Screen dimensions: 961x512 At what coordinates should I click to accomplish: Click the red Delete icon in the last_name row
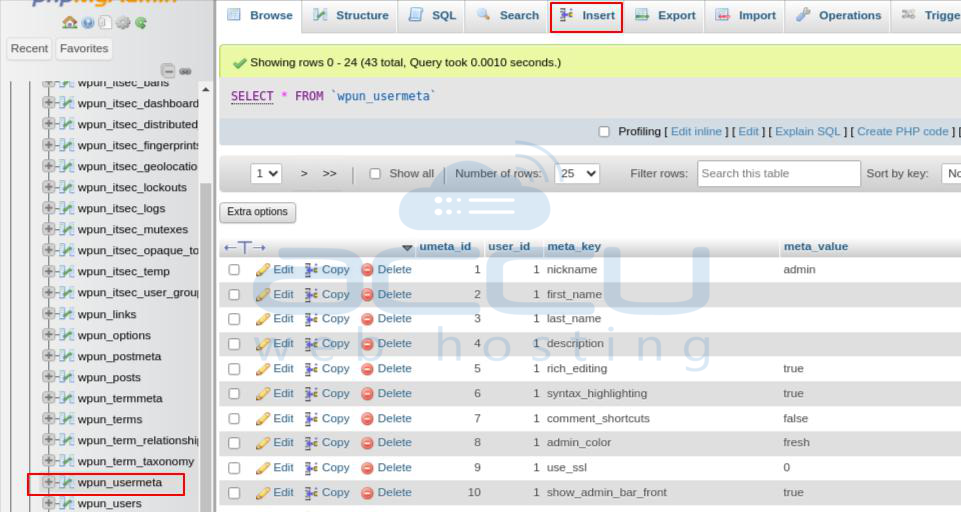[x=367, y=319]
